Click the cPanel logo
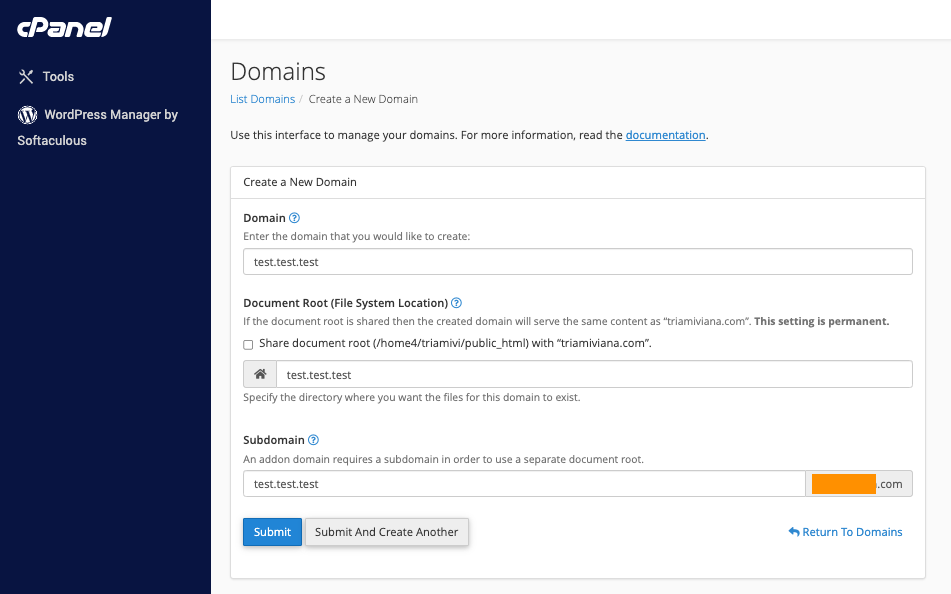The image size is (951, 594). click(x=64, y=27)
